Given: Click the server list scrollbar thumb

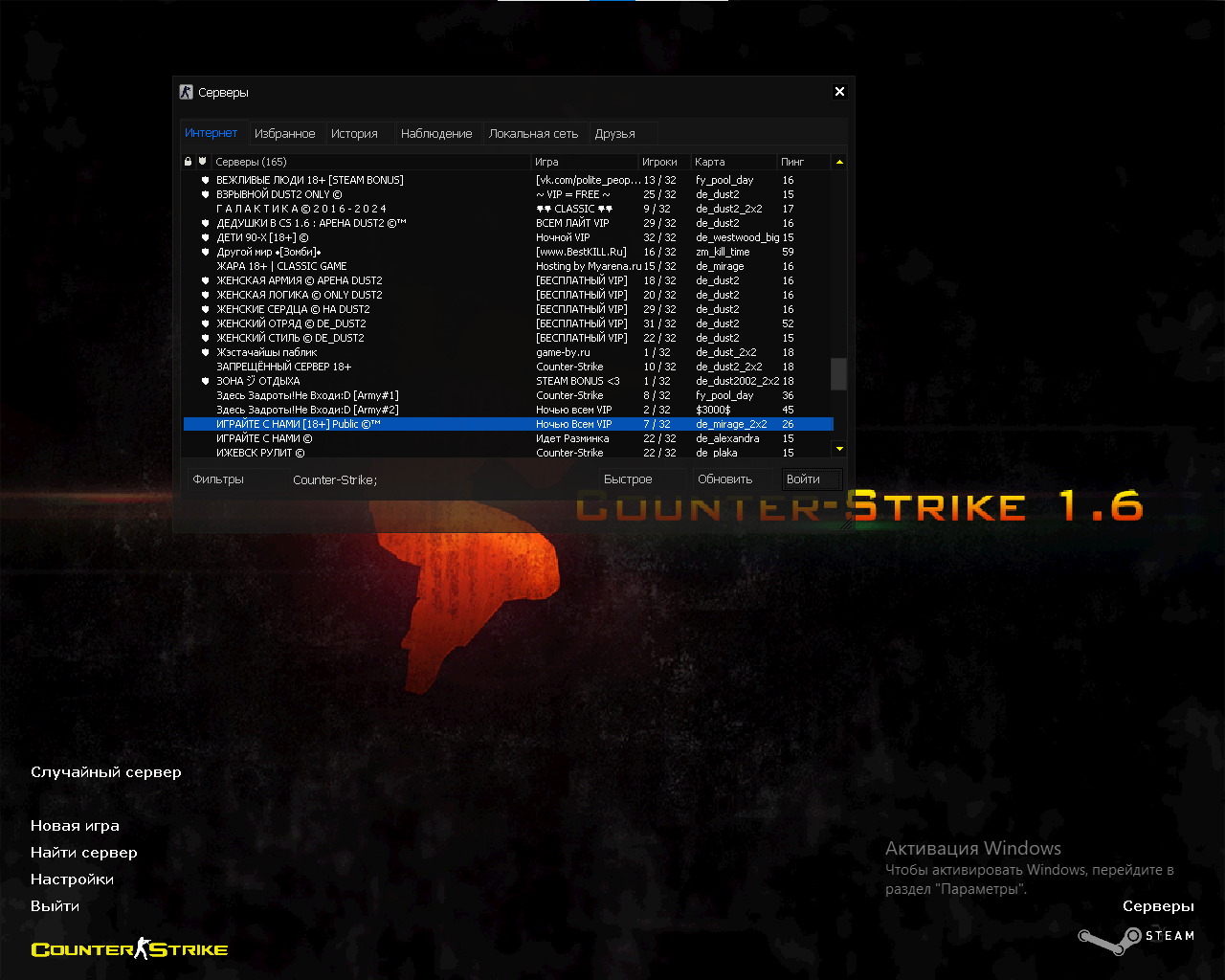Looking at the screenshot, I should [x=839, y=374].
